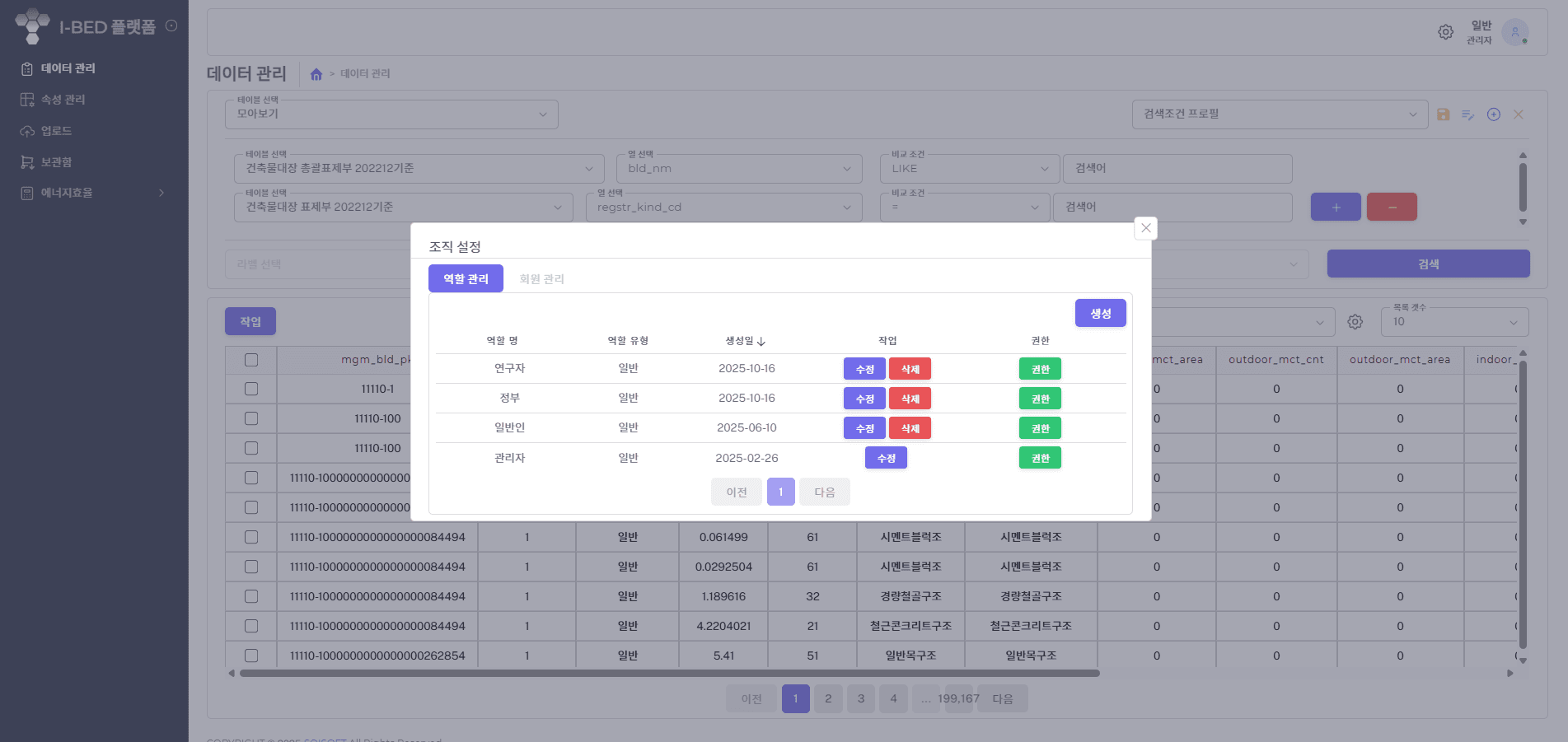Open 속성 관리 in the sidebar
The height and width of the screenshot is (742, 1568).
[x=63, y=100]
